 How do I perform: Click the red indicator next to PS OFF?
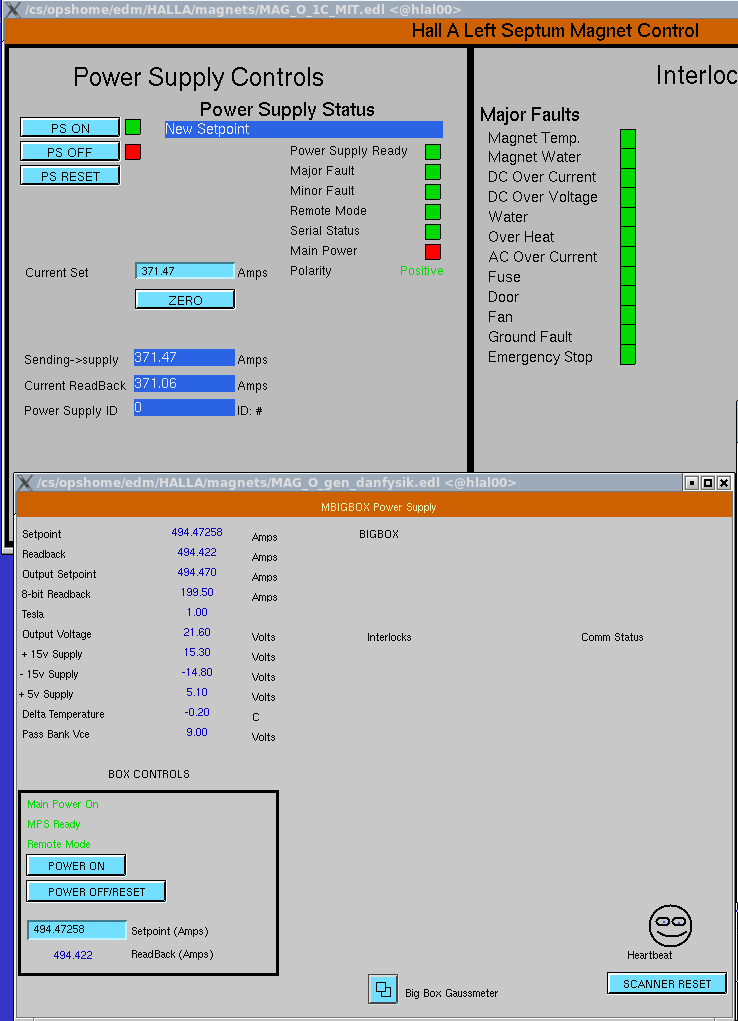pos(133,152)
